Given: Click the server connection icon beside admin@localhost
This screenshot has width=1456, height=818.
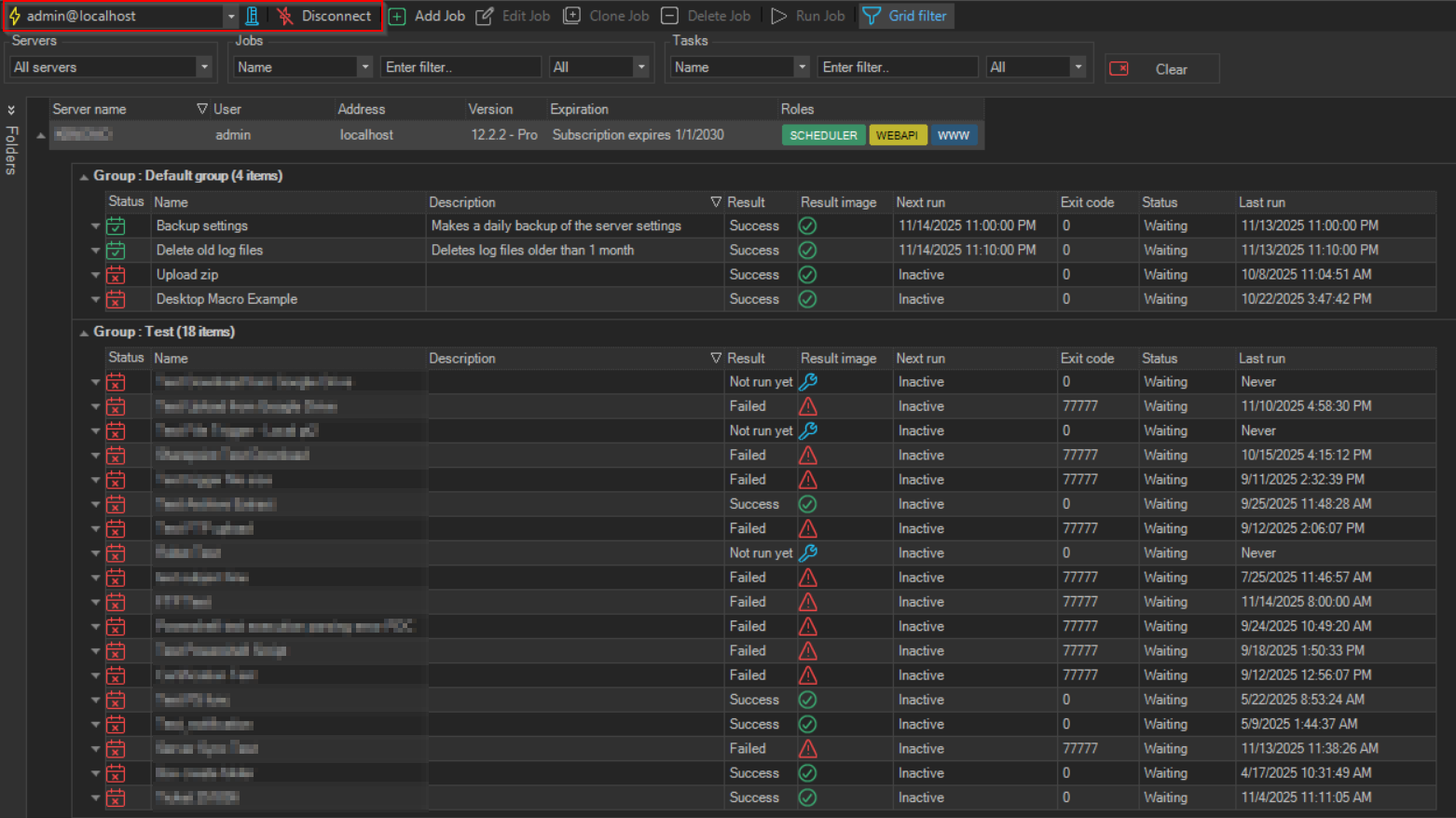Looking at the screenshot, I should [252, 16].
